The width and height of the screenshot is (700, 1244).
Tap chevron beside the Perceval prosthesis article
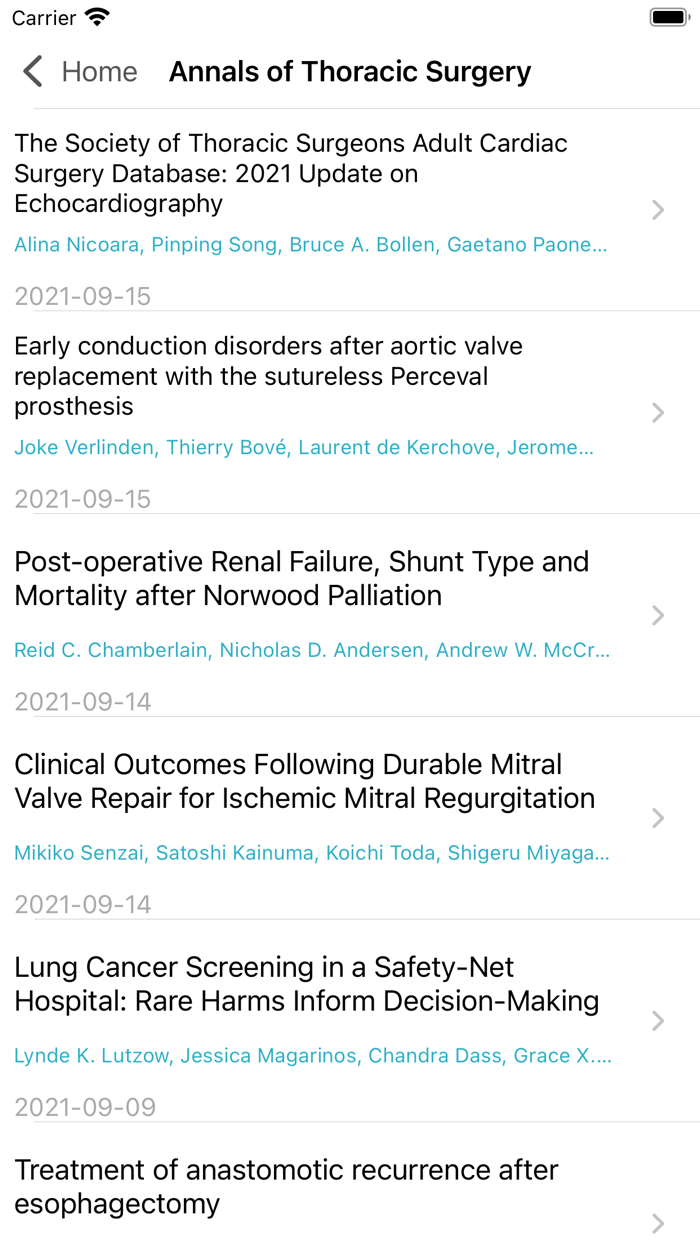[x=658, y=413]
